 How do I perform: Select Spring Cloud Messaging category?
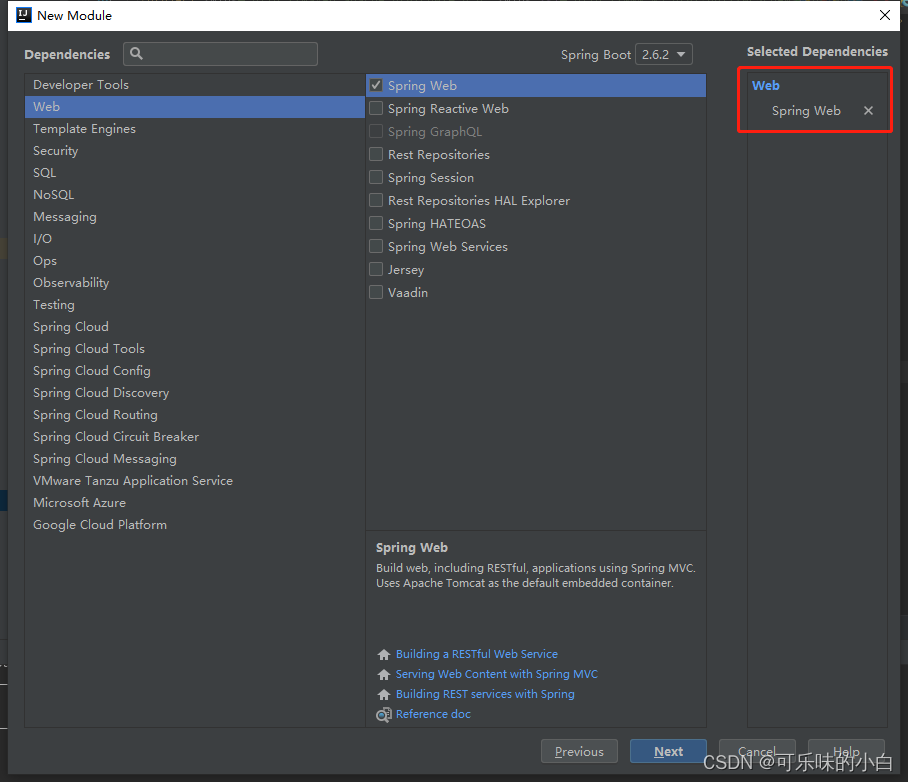pyautogui.click(x=195, y=459)
